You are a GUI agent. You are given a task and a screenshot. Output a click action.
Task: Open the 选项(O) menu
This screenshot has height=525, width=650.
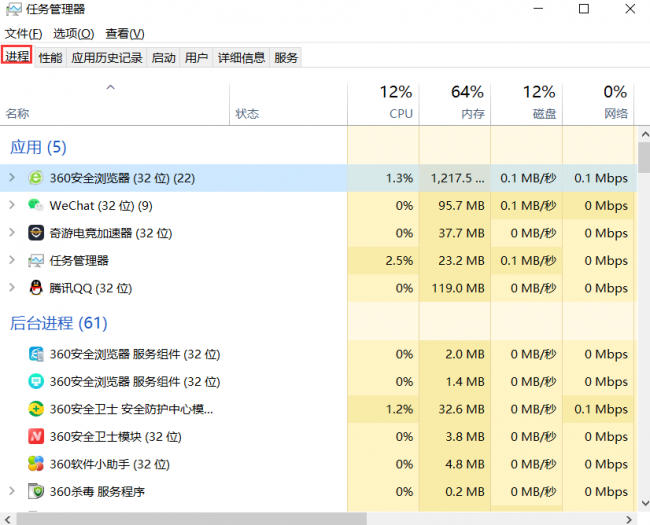coord(74,34)
